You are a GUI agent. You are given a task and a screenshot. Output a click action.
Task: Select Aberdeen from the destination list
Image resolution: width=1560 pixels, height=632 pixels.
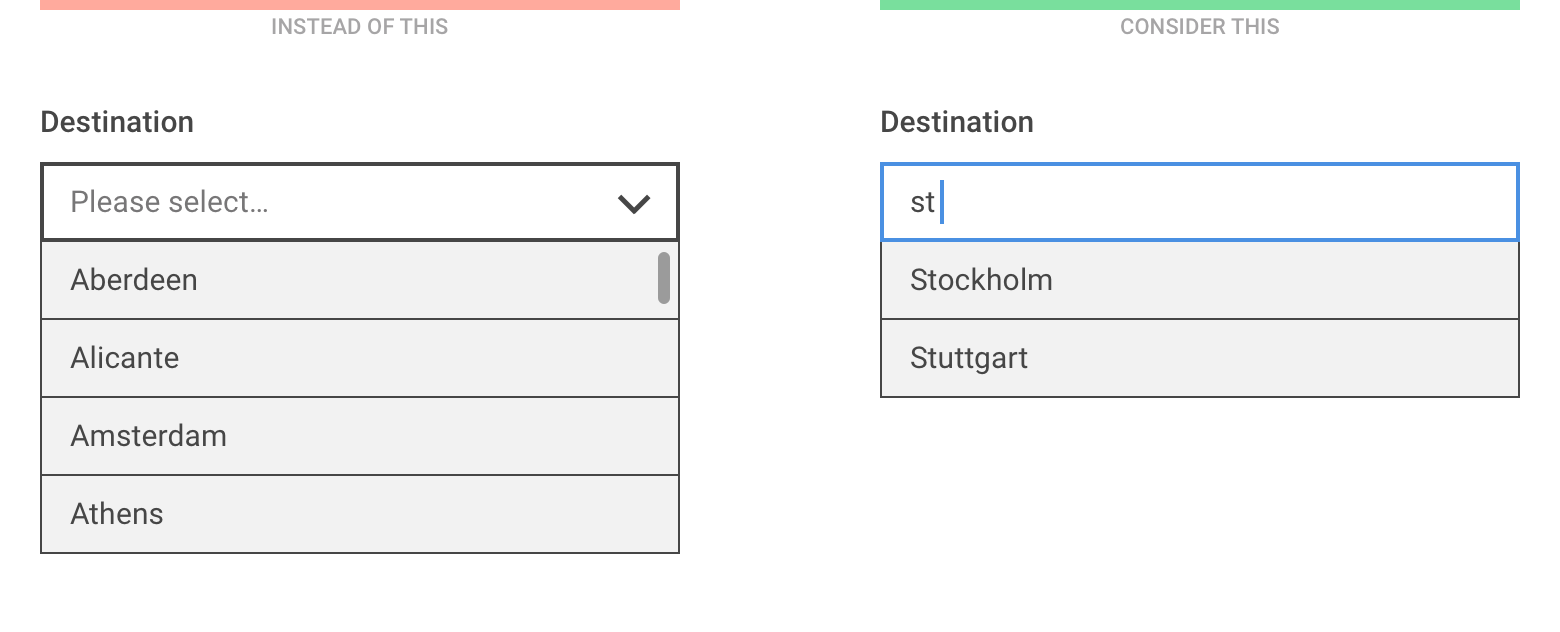[x=134, y=280]
